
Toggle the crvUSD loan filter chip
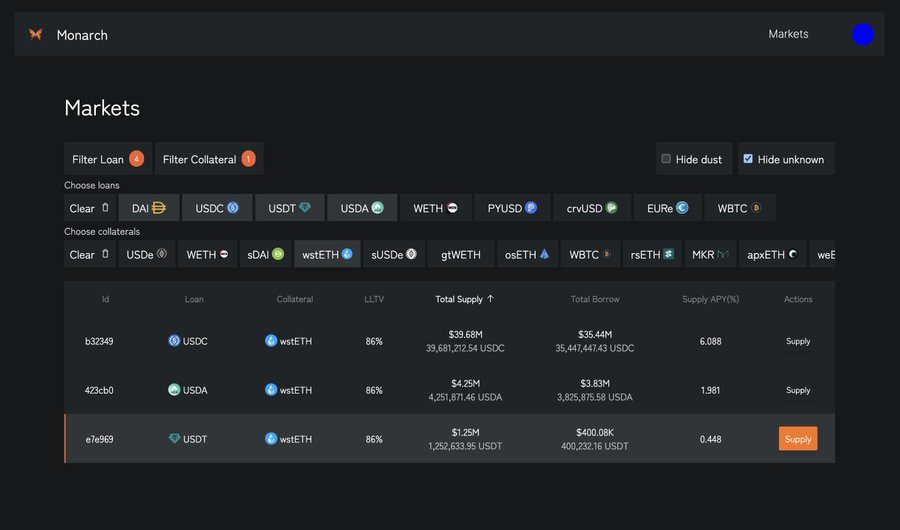point(592,208)
